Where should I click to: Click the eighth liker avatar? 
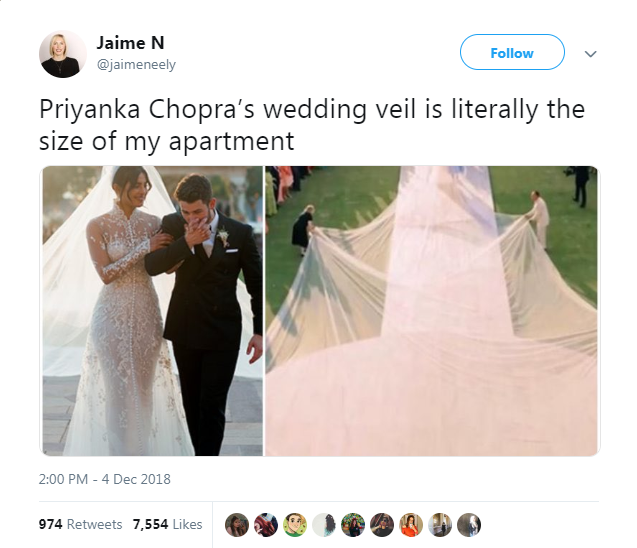click(440, 524)
